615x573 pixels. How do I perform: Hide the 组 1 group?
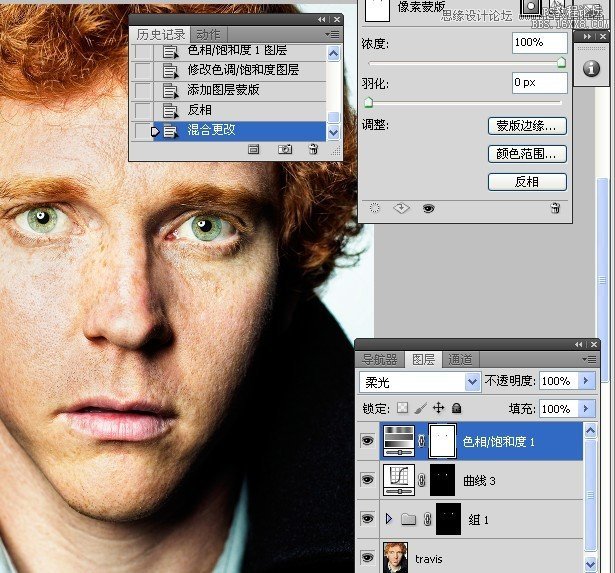[367, 518]
